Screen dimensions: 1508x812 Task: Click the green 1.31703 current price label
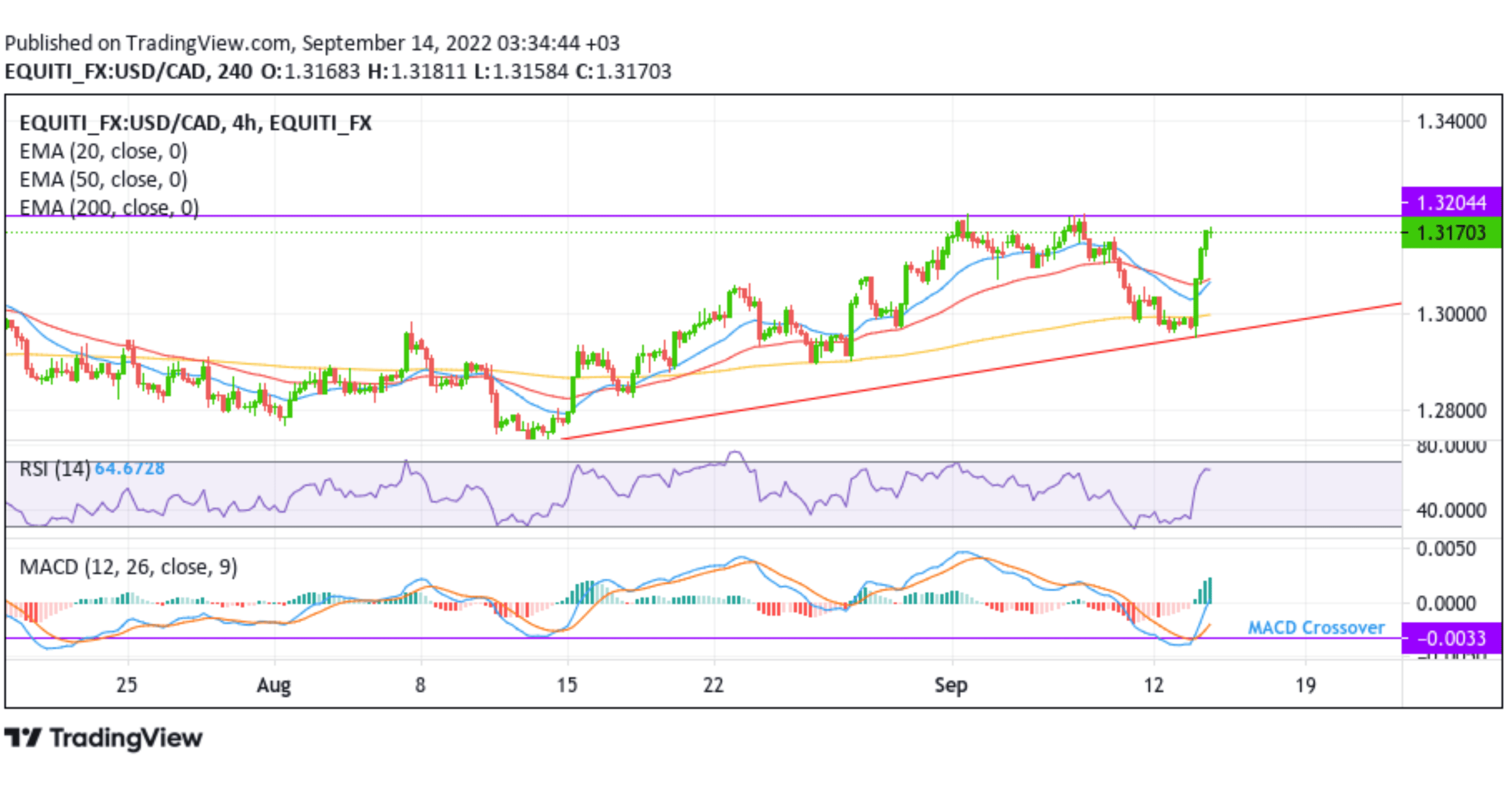coord(1451,232)
